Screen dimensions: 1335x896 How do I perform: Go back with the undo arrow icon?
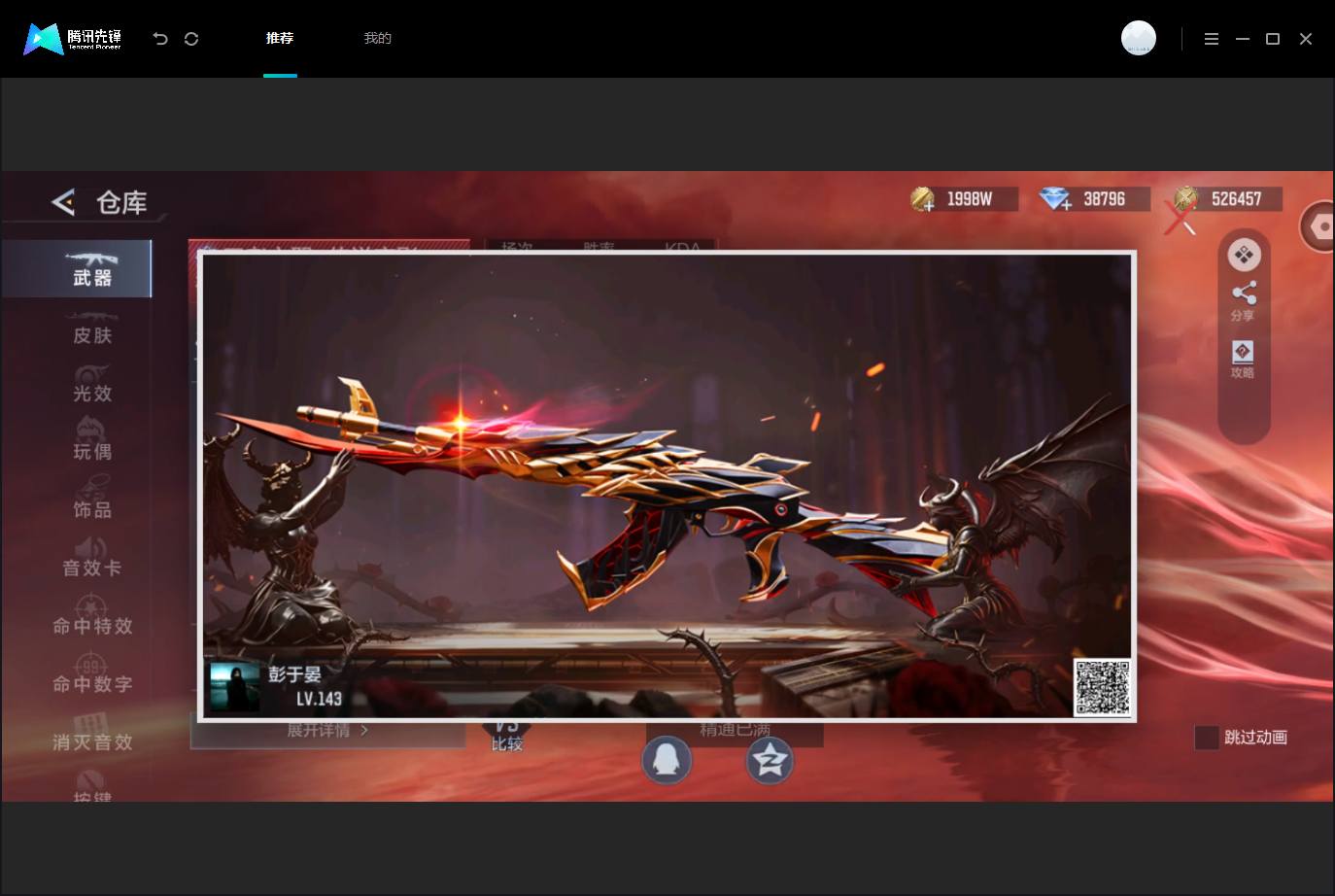coord(160,39)
